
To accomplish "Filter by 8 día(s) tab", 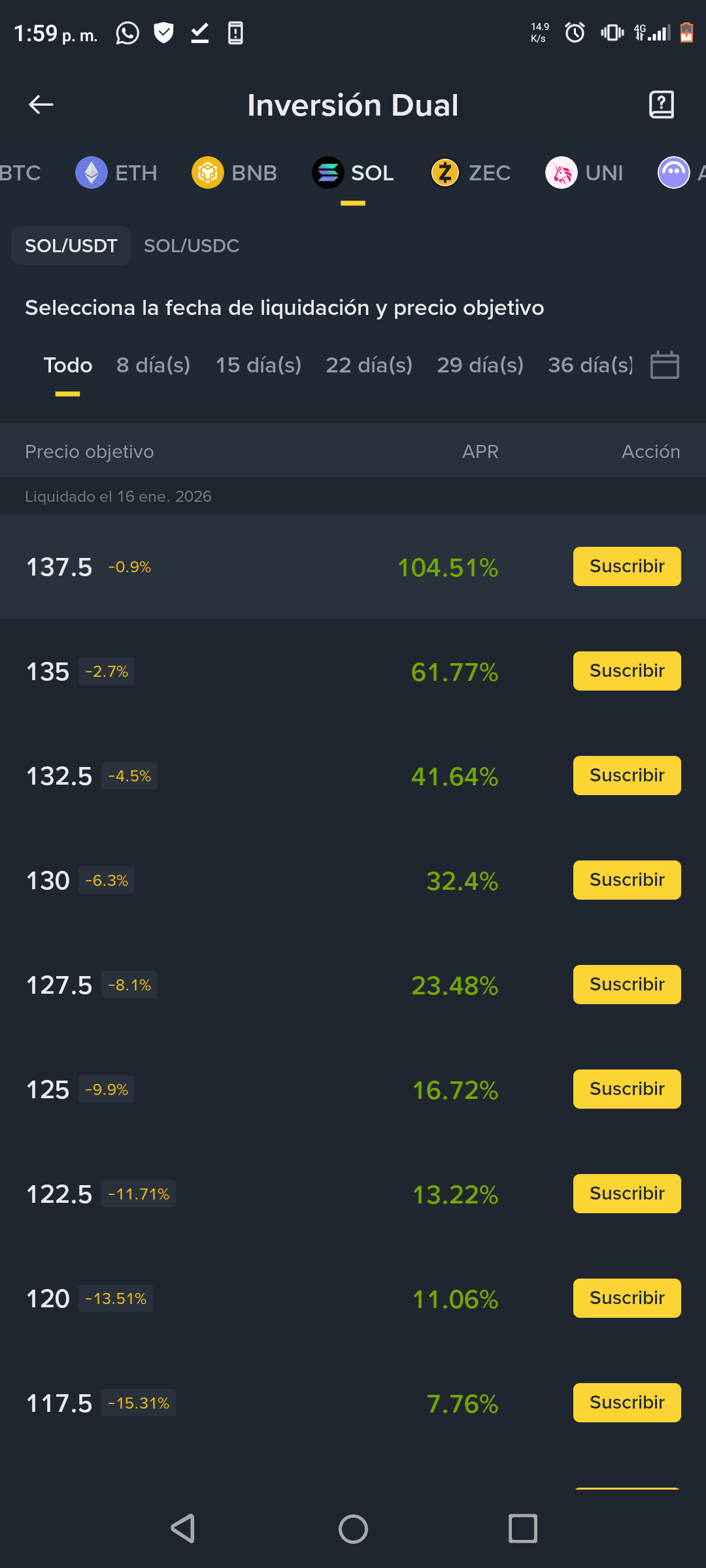I will 153,365.
